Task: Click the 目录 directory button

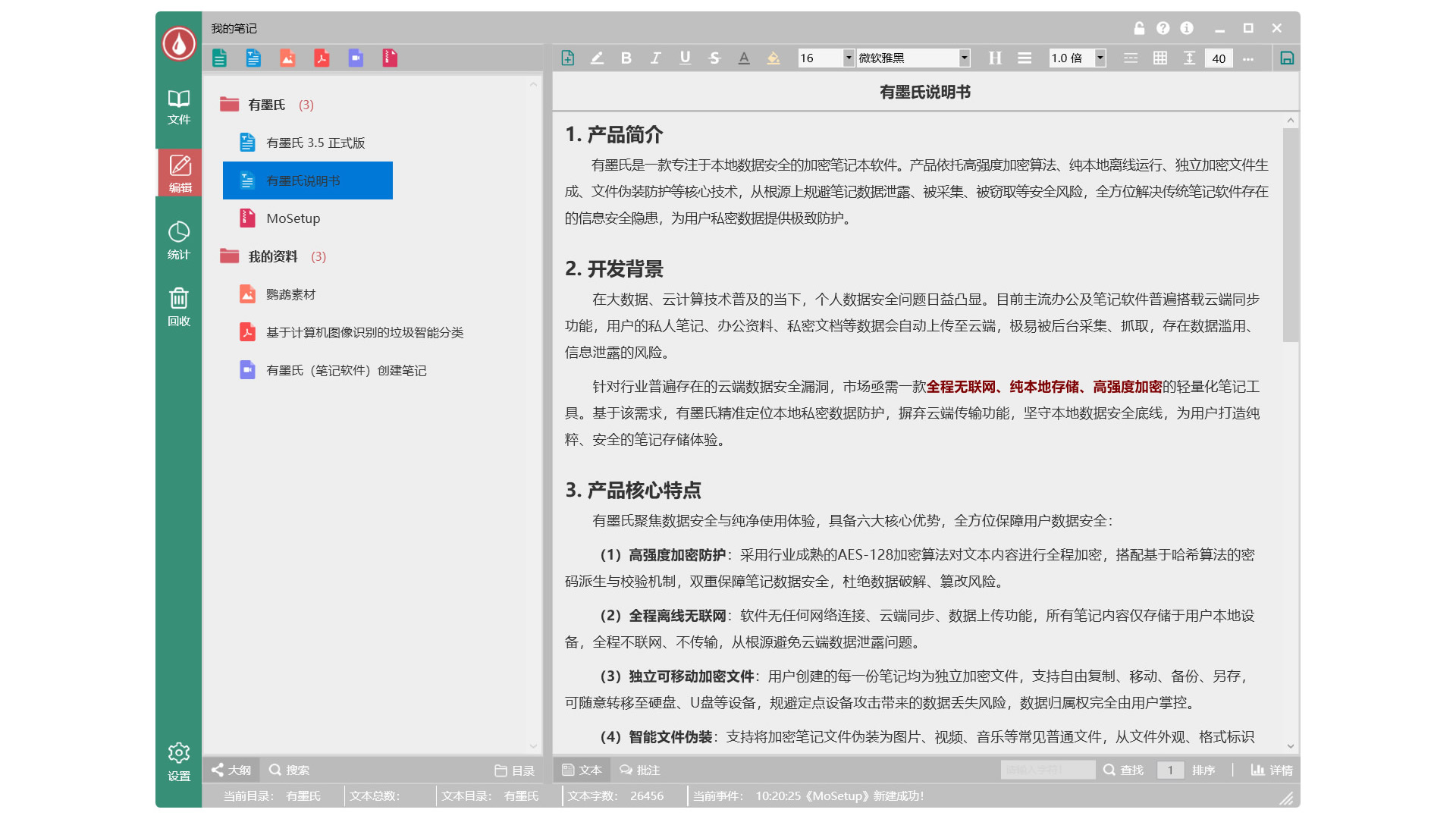Action: (x=514, y=770)
